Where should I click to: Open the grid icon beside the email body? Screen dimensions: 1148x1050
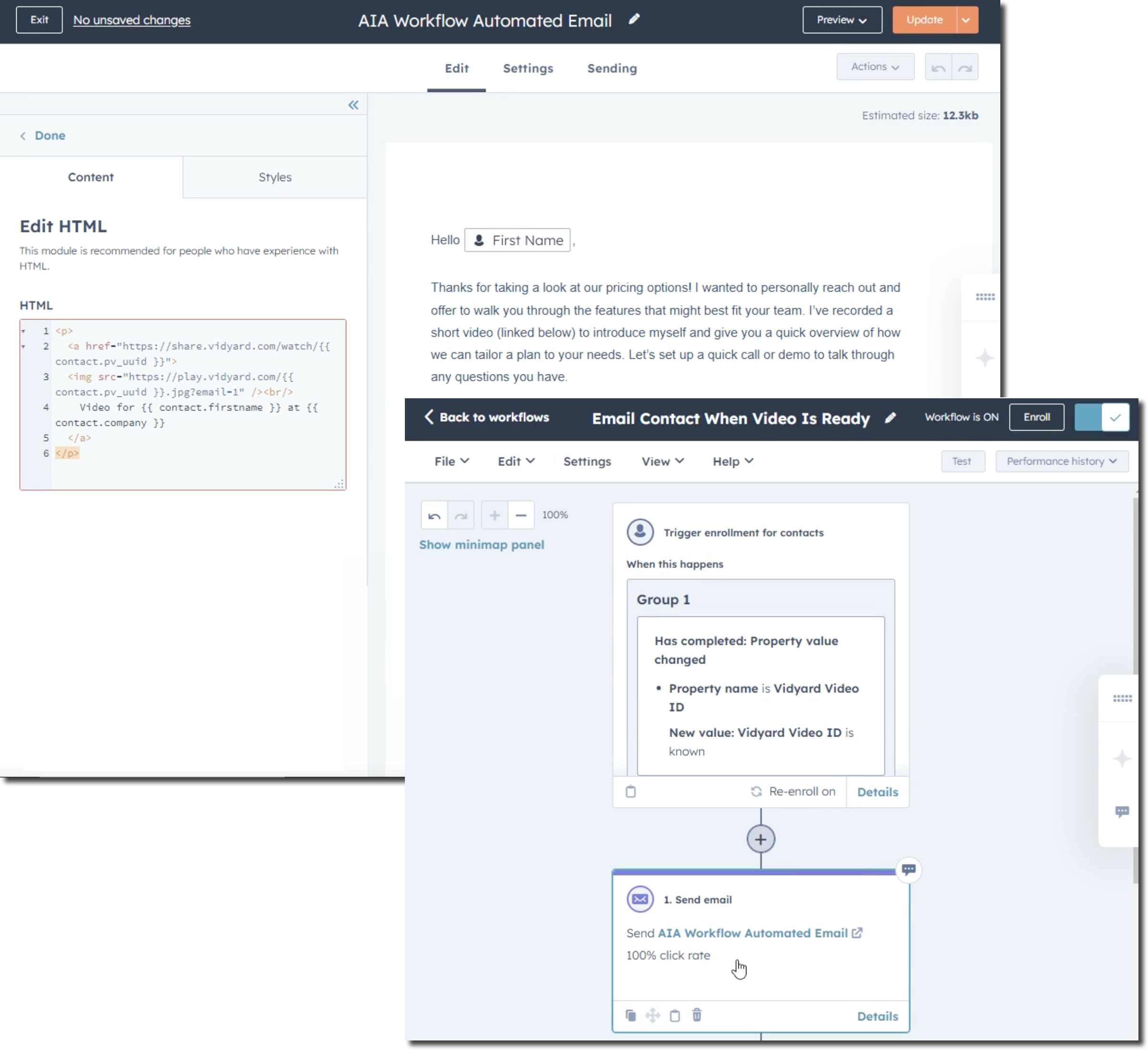tap(985, 297)
